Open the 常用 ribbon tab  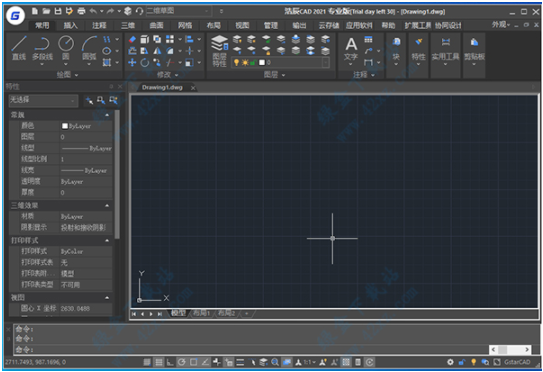pyautogui.click(x=42, y=25)
